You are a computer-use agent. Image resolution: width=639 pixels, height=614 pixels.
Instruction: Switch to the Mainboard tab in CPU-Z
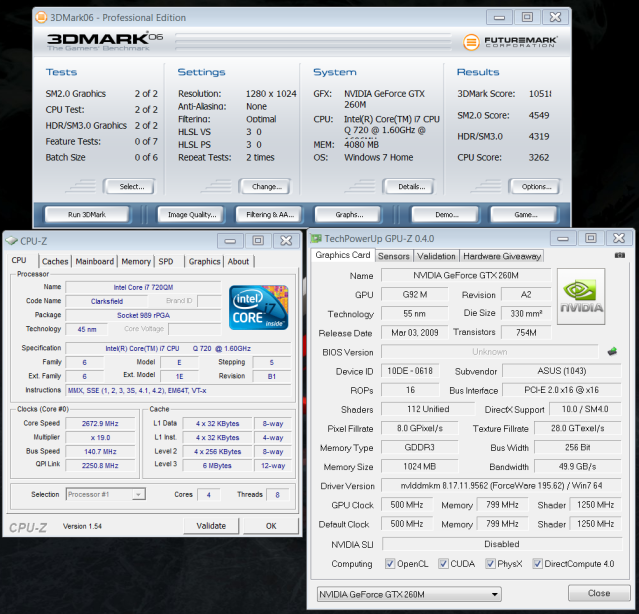95,262
